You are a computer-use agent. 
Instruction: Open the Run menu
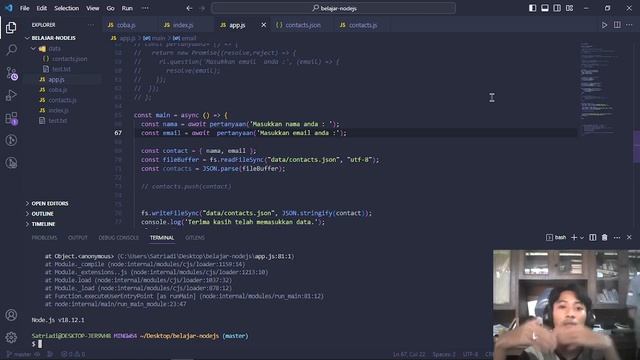point(127,8)
